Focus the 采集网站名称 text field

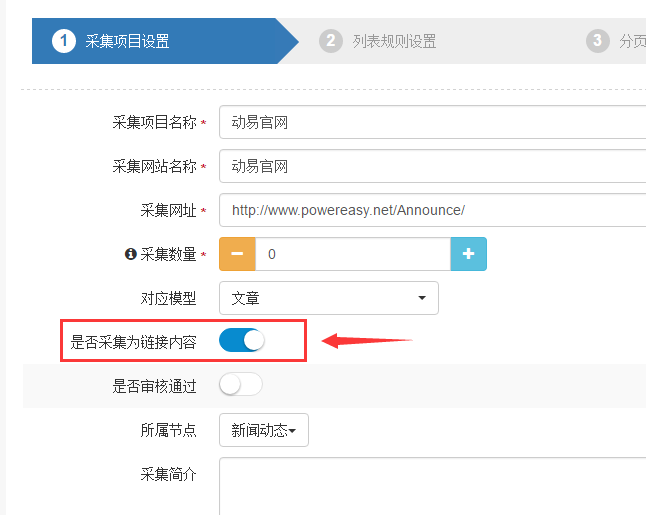tap(432, 167)
